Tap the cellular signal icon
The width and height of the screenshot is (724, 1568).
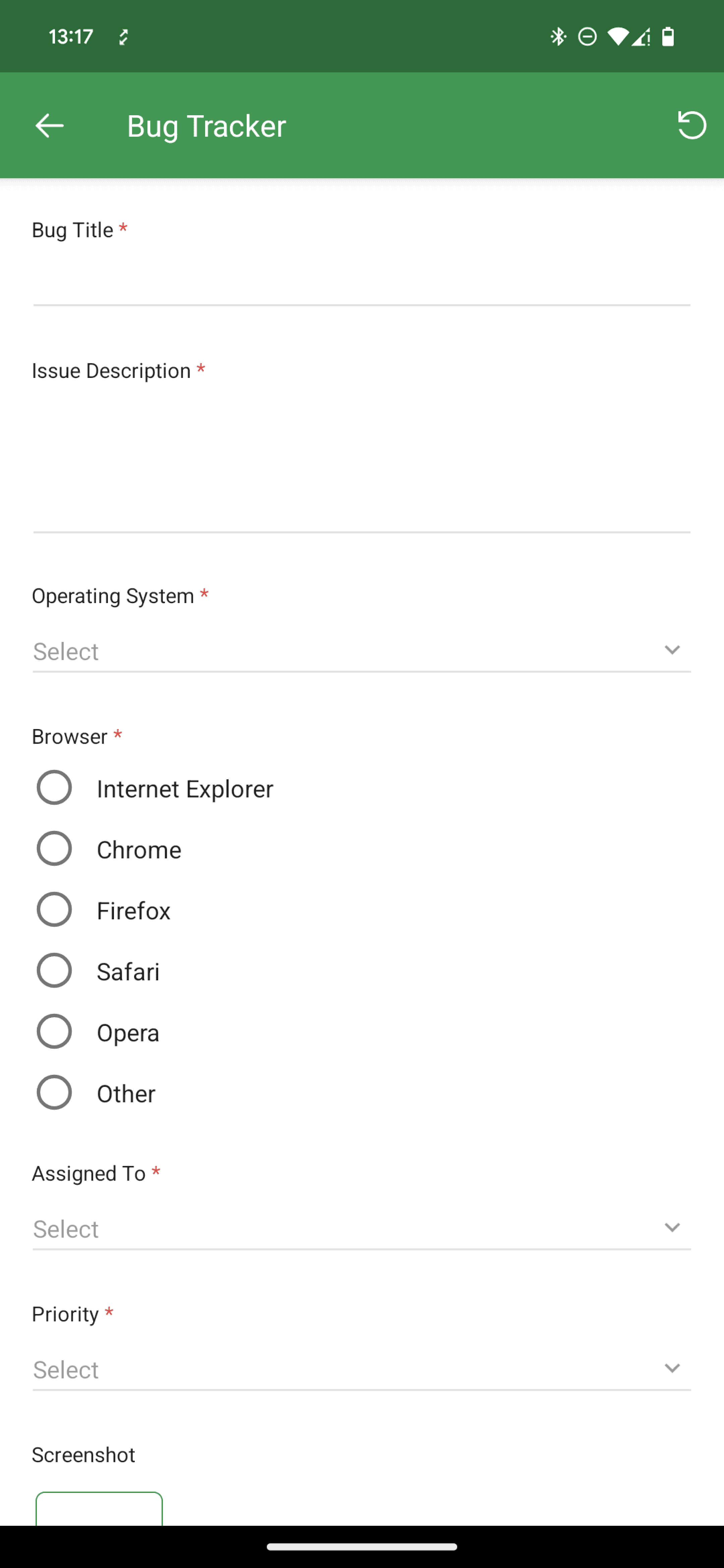click(x=641, y=37)
